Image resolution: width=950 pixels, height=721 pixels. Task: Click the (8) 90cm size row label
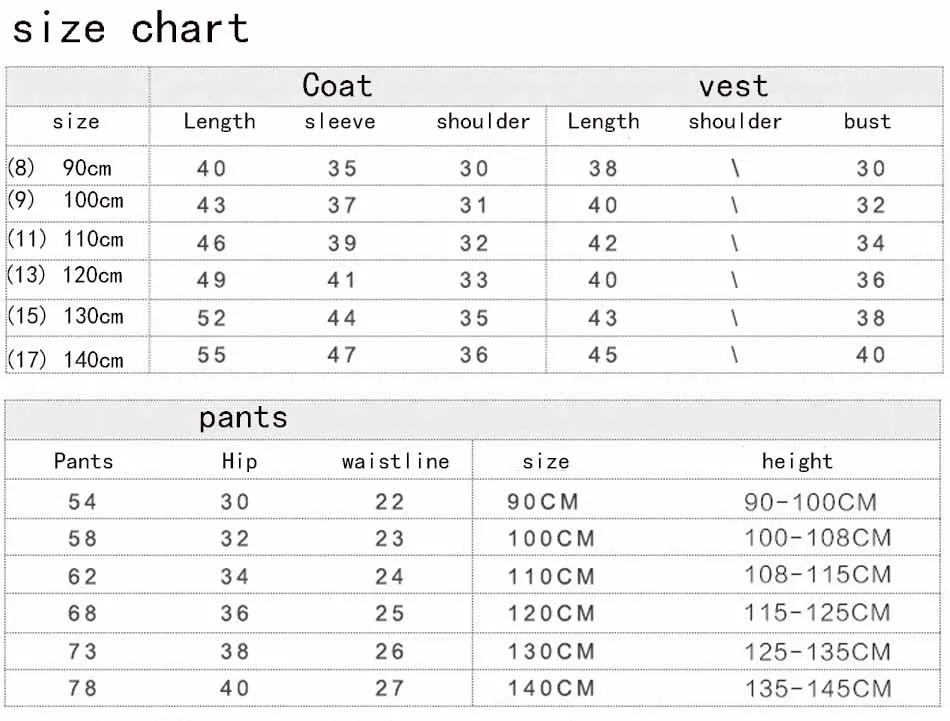point(59,167)
